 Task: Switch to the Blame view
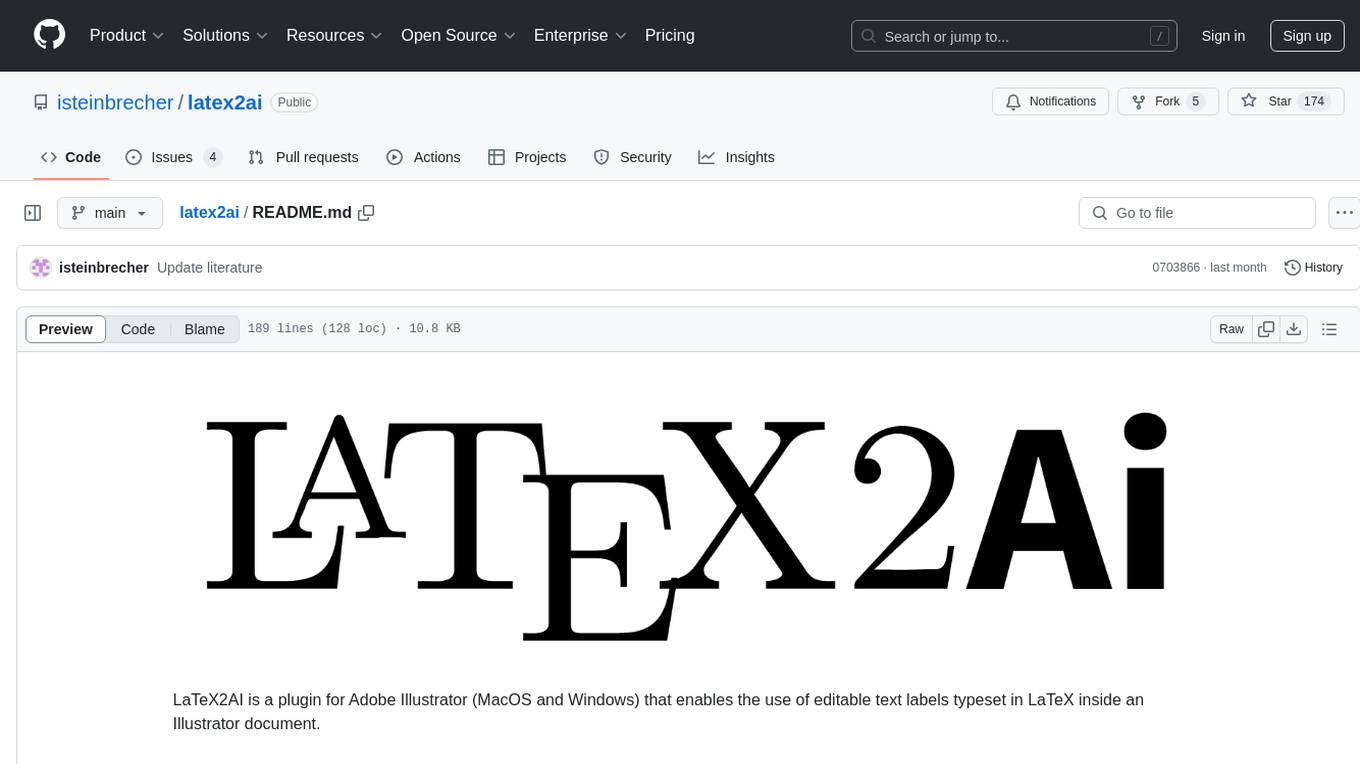coord(205,329)
